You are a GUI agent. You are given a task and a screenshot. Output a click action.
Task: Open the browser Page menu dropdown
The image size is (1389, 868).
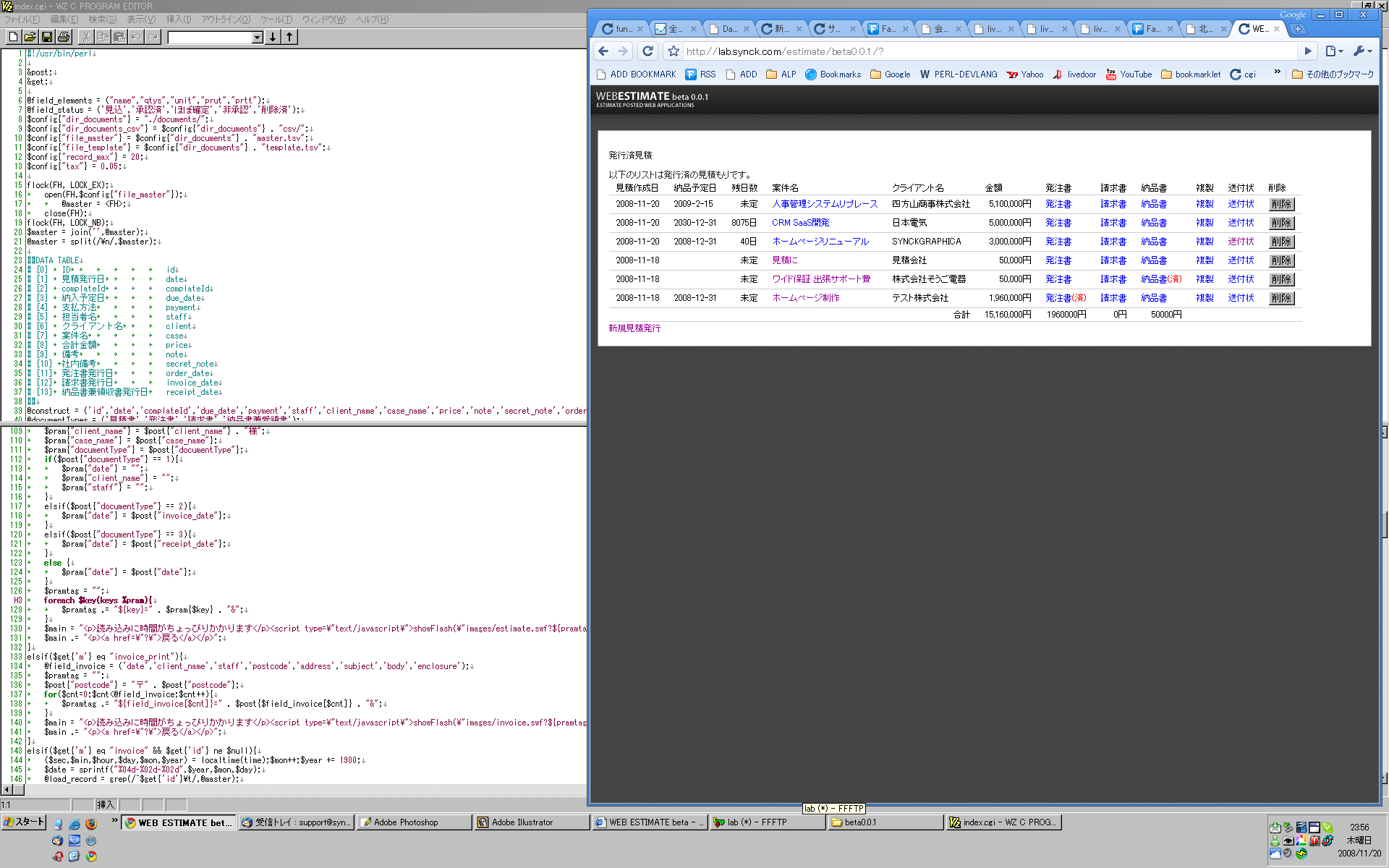click(x=1334, y=51)
